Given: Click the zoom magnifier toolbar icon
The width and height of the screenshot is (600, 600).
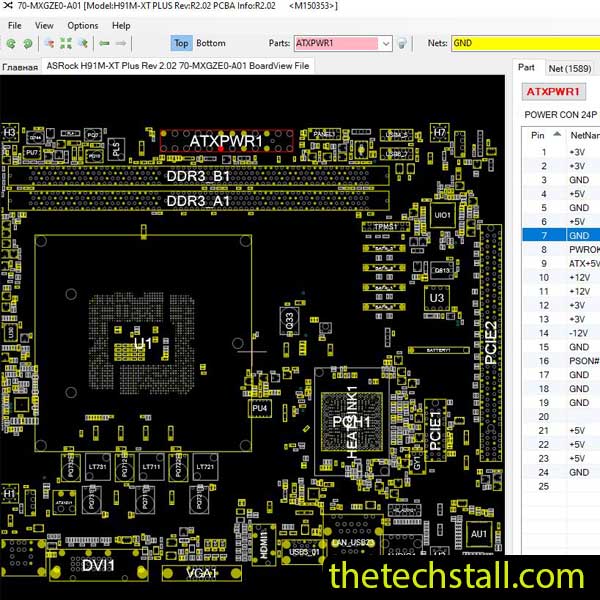Looking at the screenshot, I should coord(83,43).
